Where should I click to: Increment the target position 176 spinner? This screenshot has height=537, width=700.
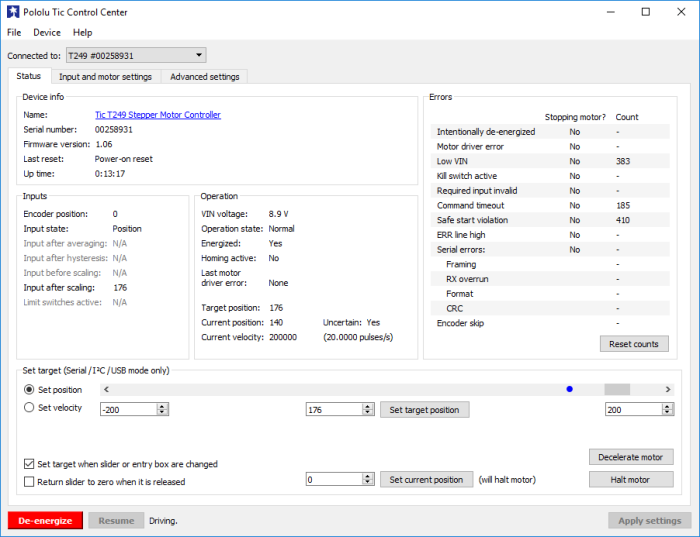point(368,407)
